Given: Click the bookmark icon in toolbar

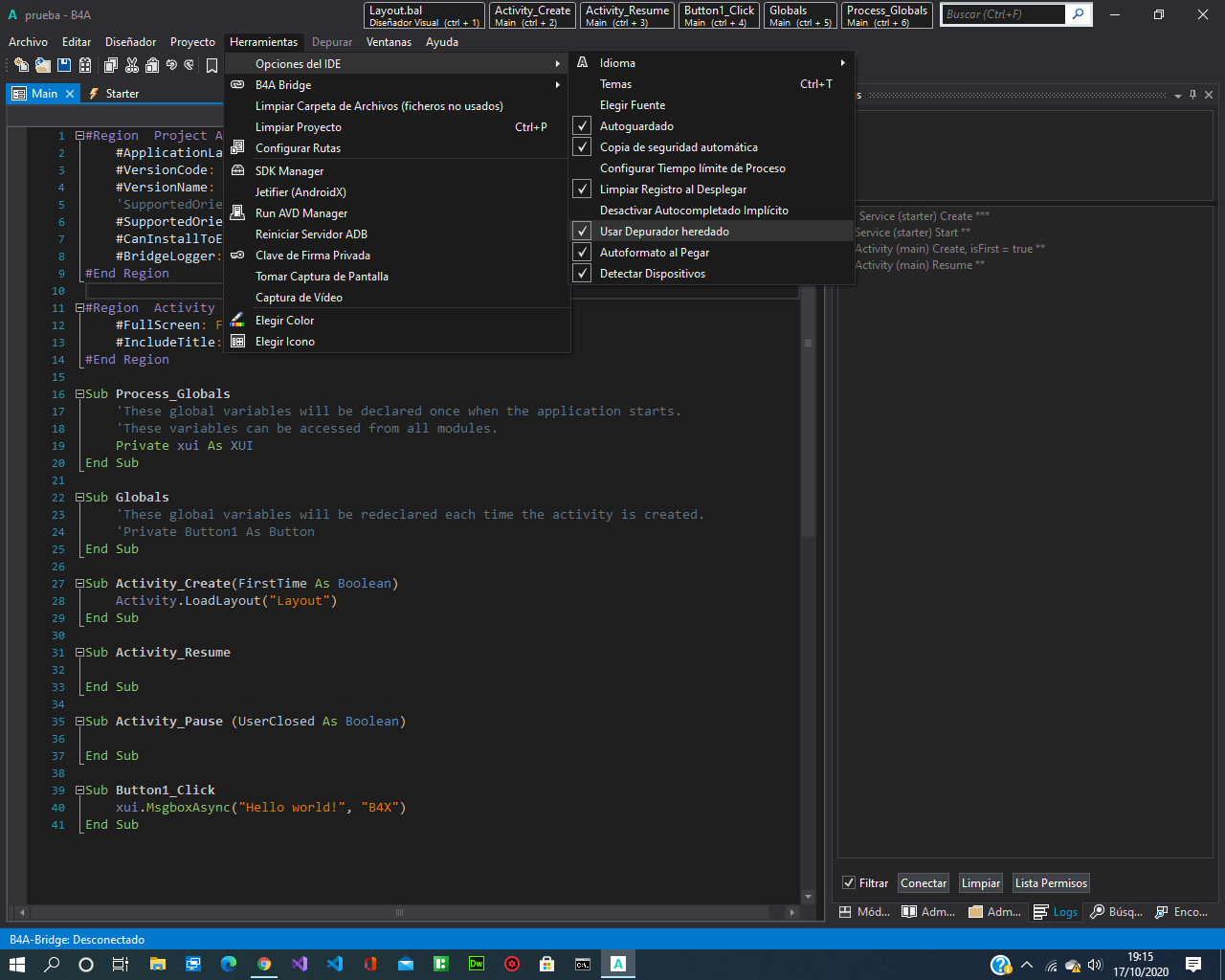Looking at the screenshot, I should [x=212, y=65].
